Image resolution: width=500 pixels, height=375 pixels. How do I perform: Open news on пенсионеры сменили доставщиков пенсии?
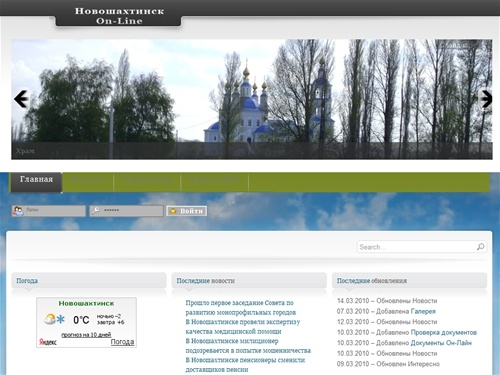coord(245,365)
